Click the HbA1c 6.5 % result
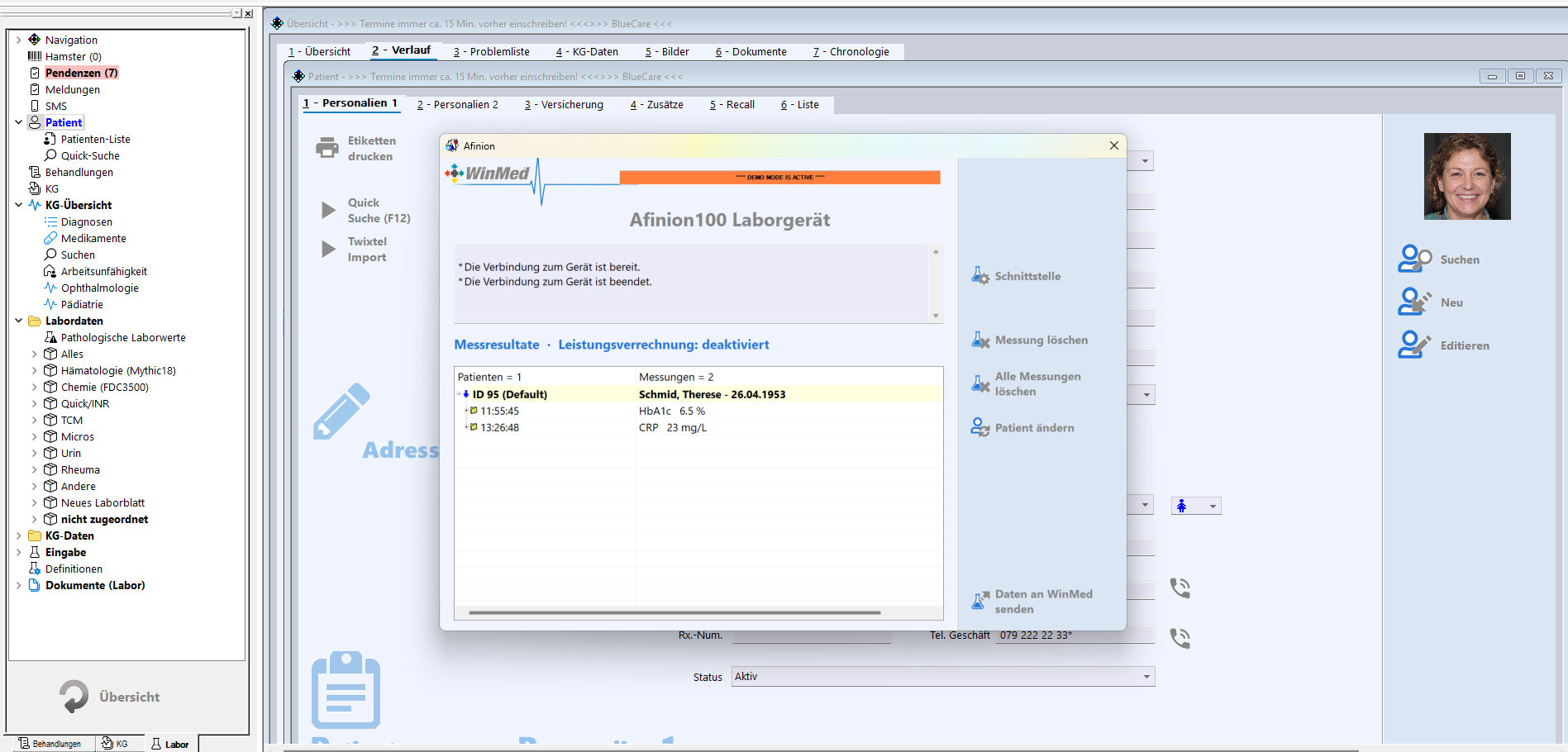The image size is (1568, 752). (672, 411)
